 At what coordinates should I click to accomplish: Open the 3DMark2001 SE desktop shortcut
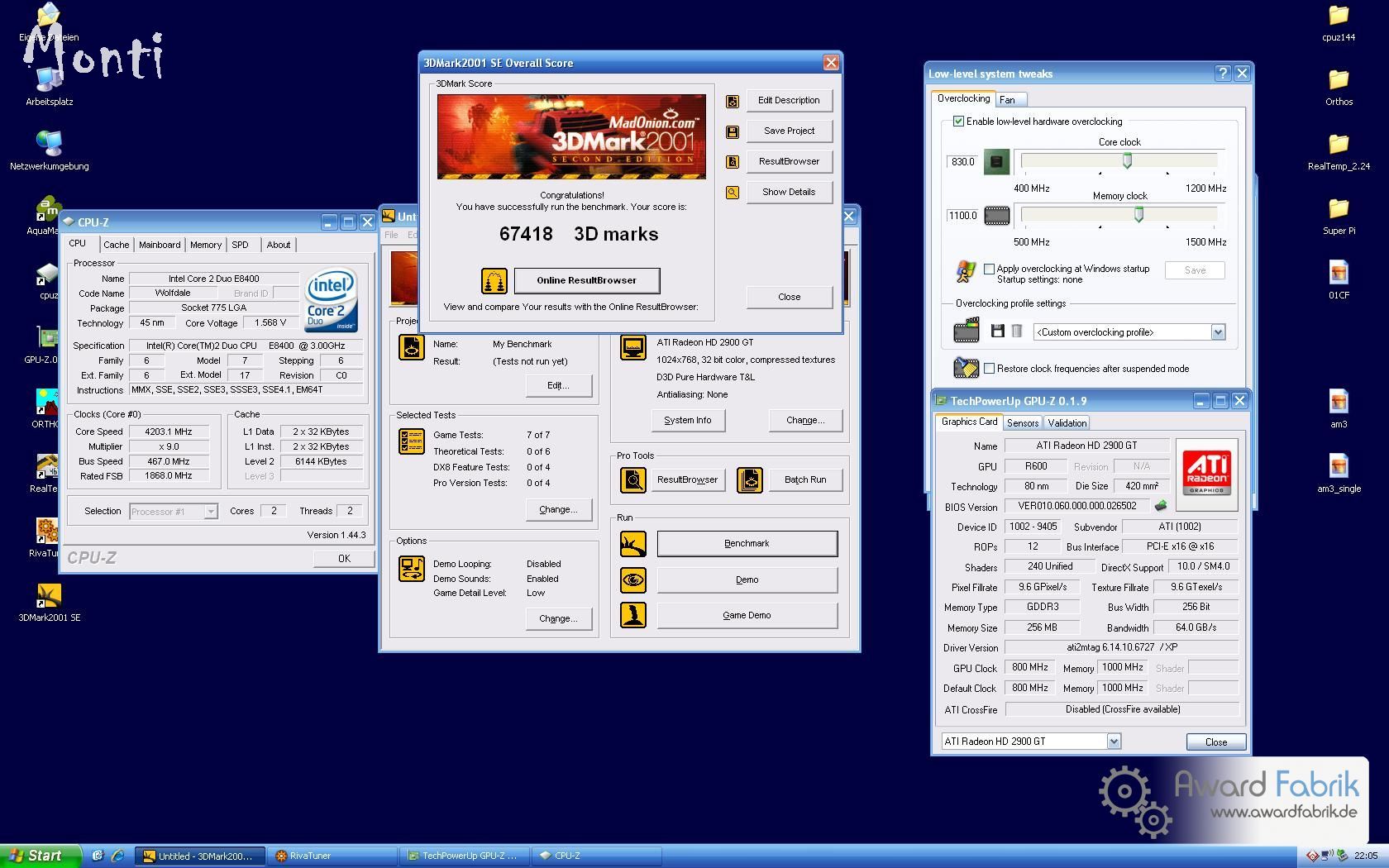[x=49, y=603]
